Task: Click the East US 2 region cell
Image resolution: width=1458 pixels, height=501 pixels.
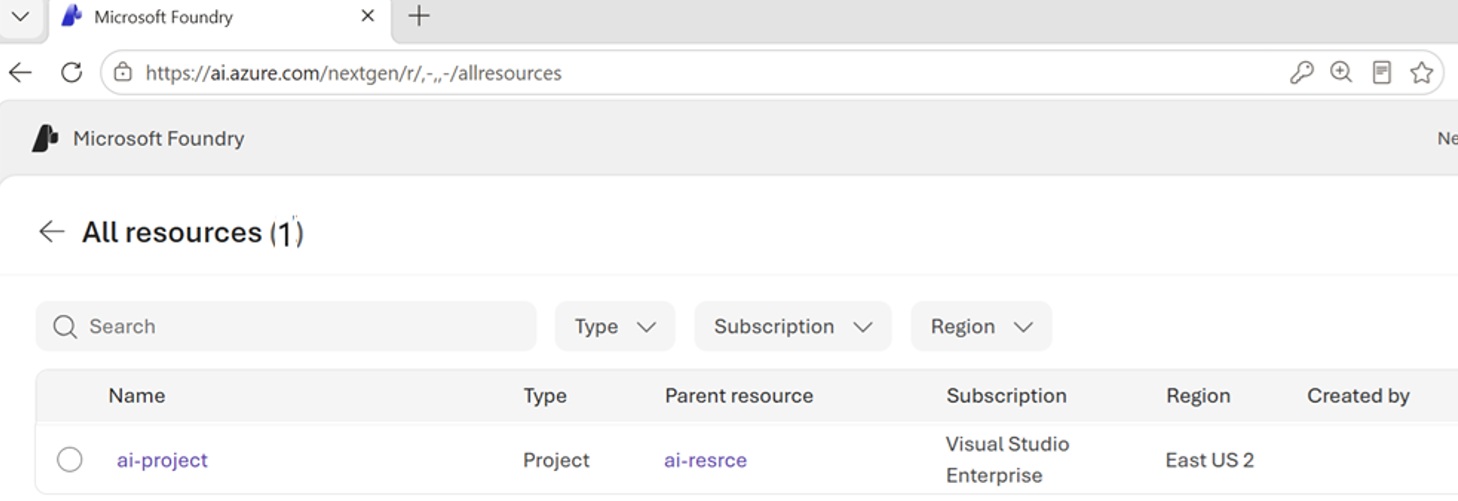Action: [x=1209, y=460]
